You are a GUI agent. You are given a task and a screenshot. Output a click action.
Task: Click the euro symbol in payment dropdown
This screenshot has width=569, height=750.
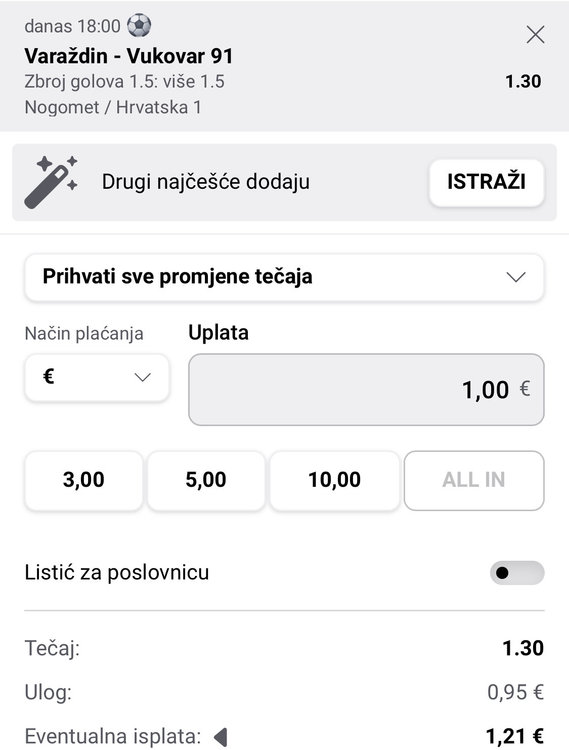pos(48,376)
